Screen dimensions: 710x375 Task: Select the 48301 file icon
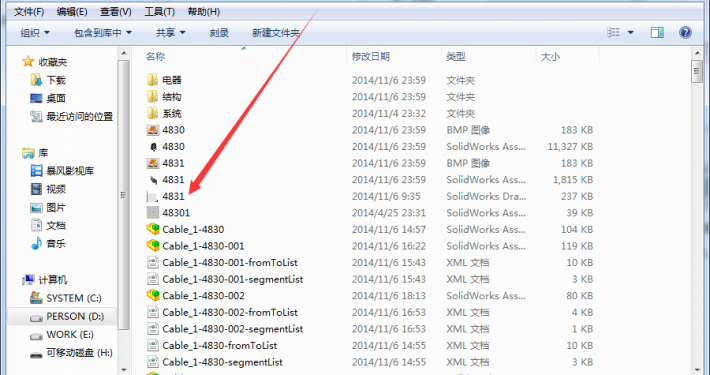(x=153, y=213)
